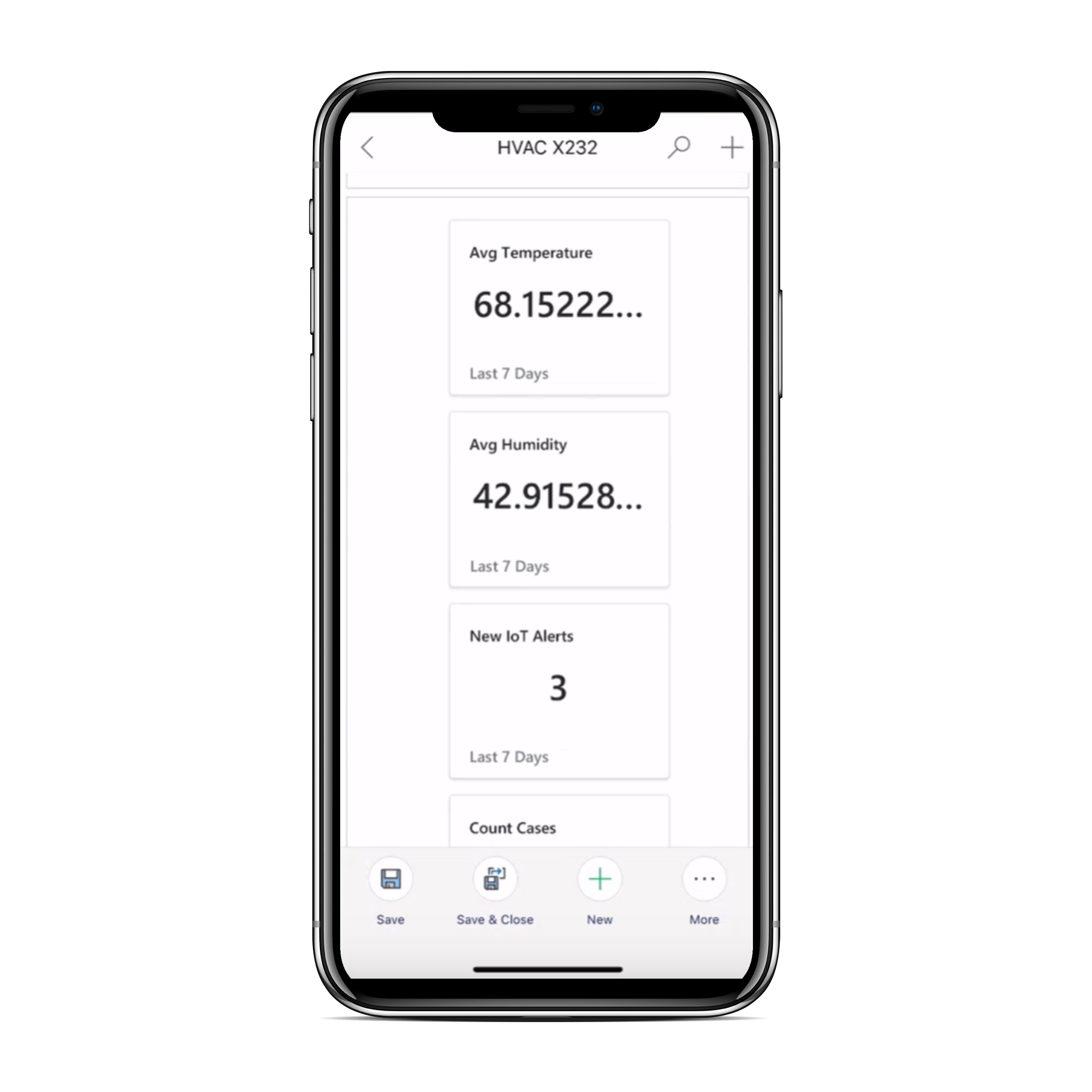Select HVAC X232 title menu
Image resolution: width=1092 pixels, height=1092 pixels.
pyautogui.click(x=545, y=148)
